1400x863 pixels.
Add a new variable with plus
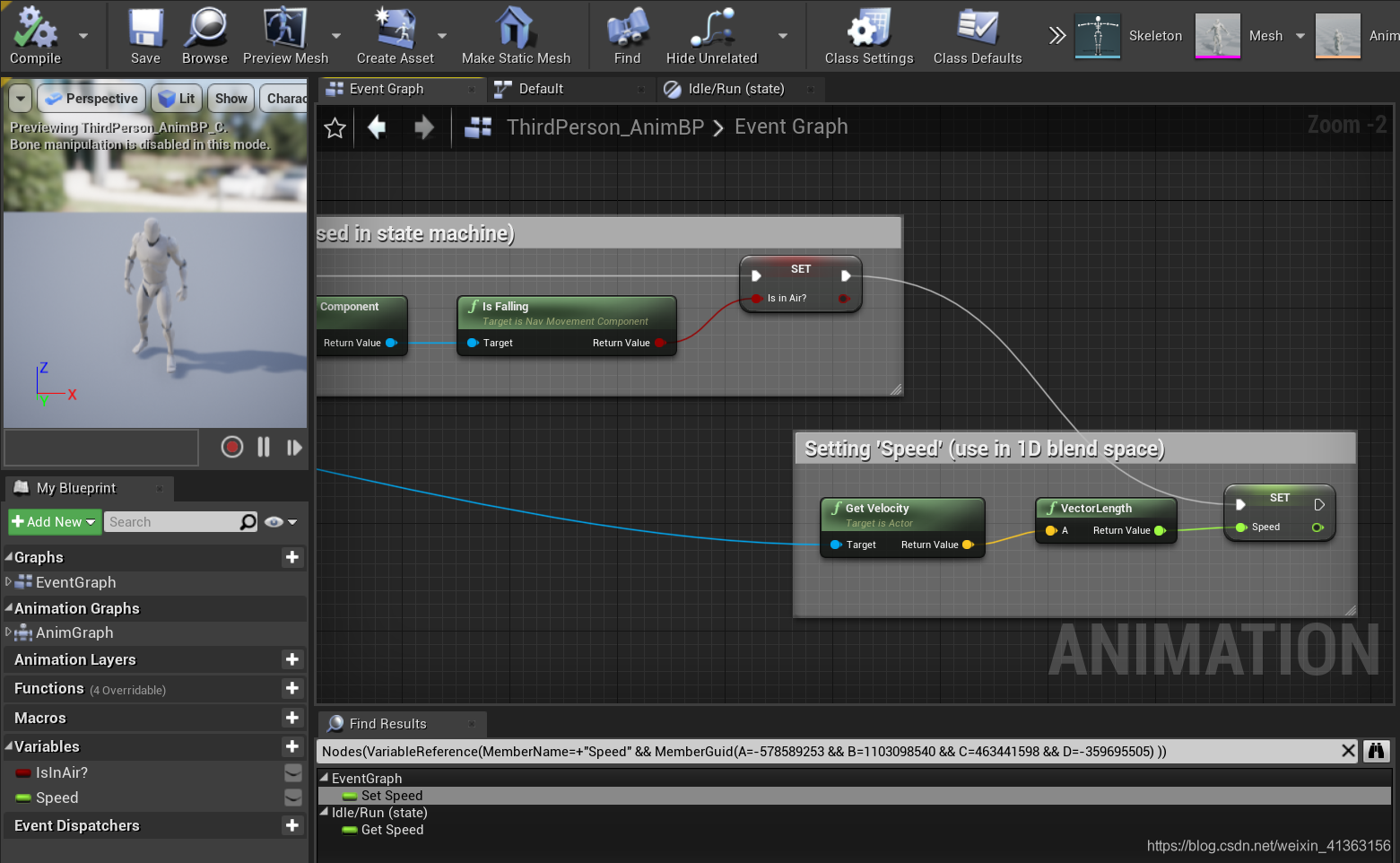click(x=292, y=746)
